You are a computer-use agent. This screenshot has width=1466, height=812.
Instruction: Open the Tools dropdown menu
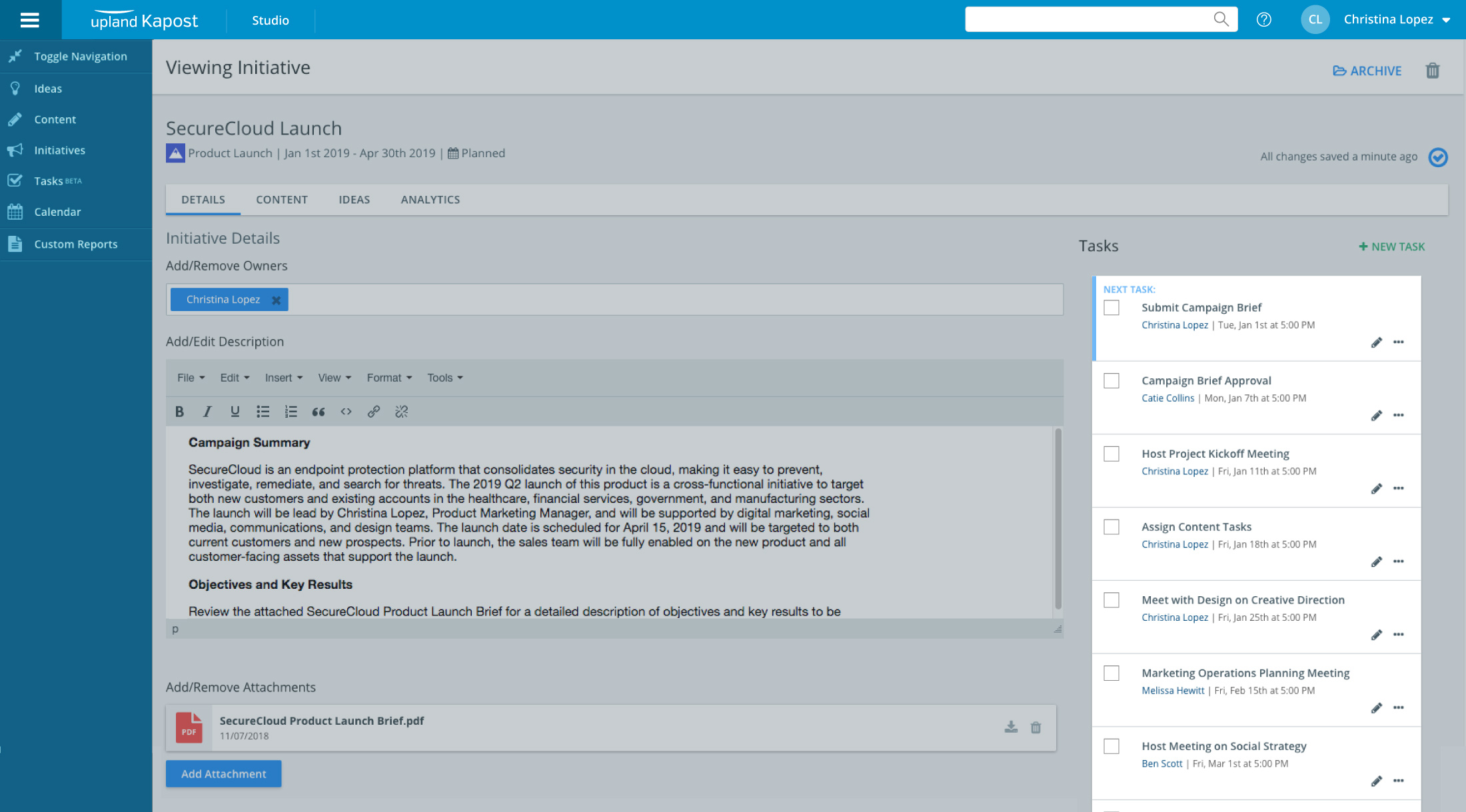coord(444,378)
